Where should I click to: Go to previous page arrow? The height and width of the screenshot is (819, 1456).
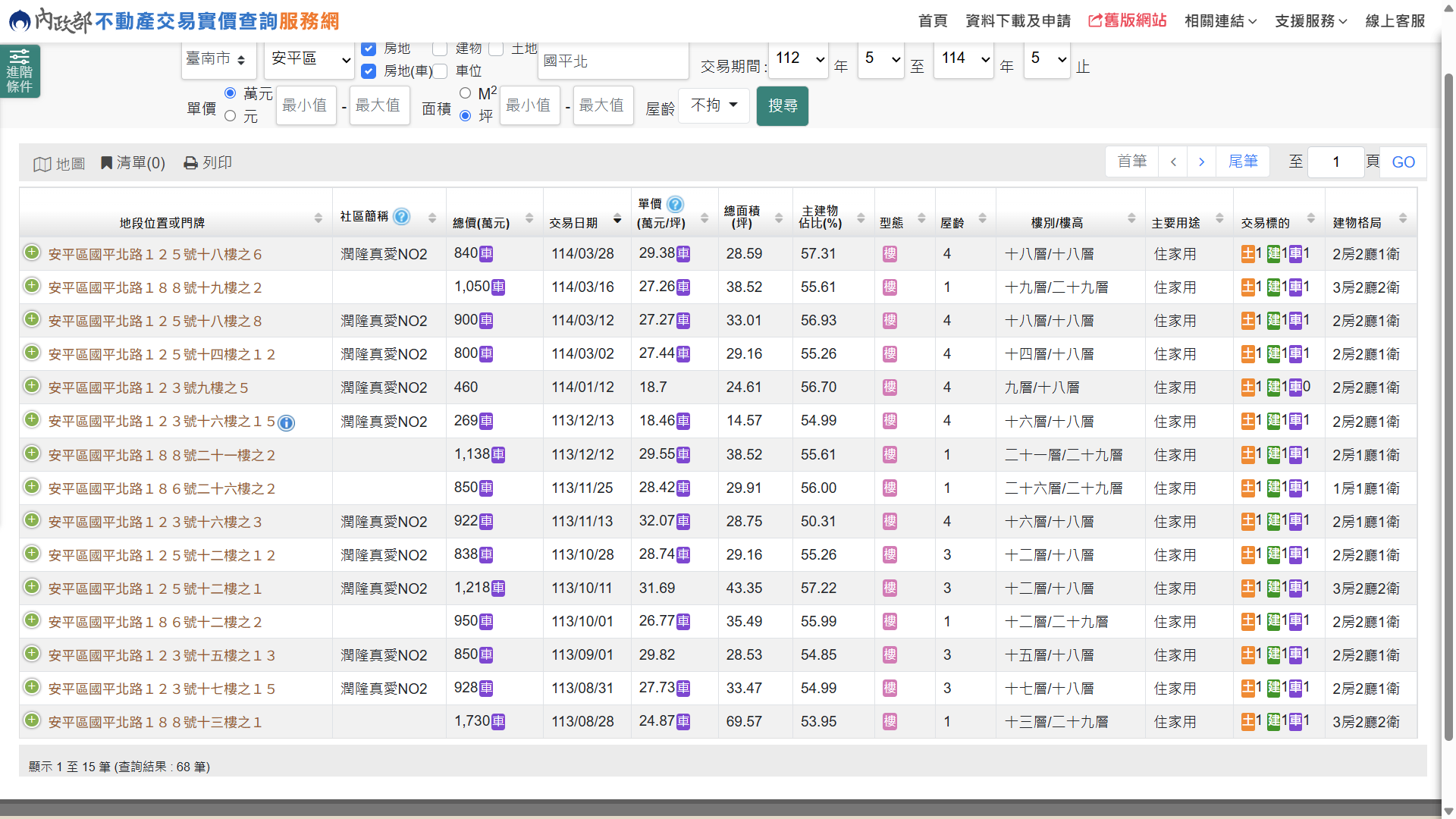click(1173, 162)
